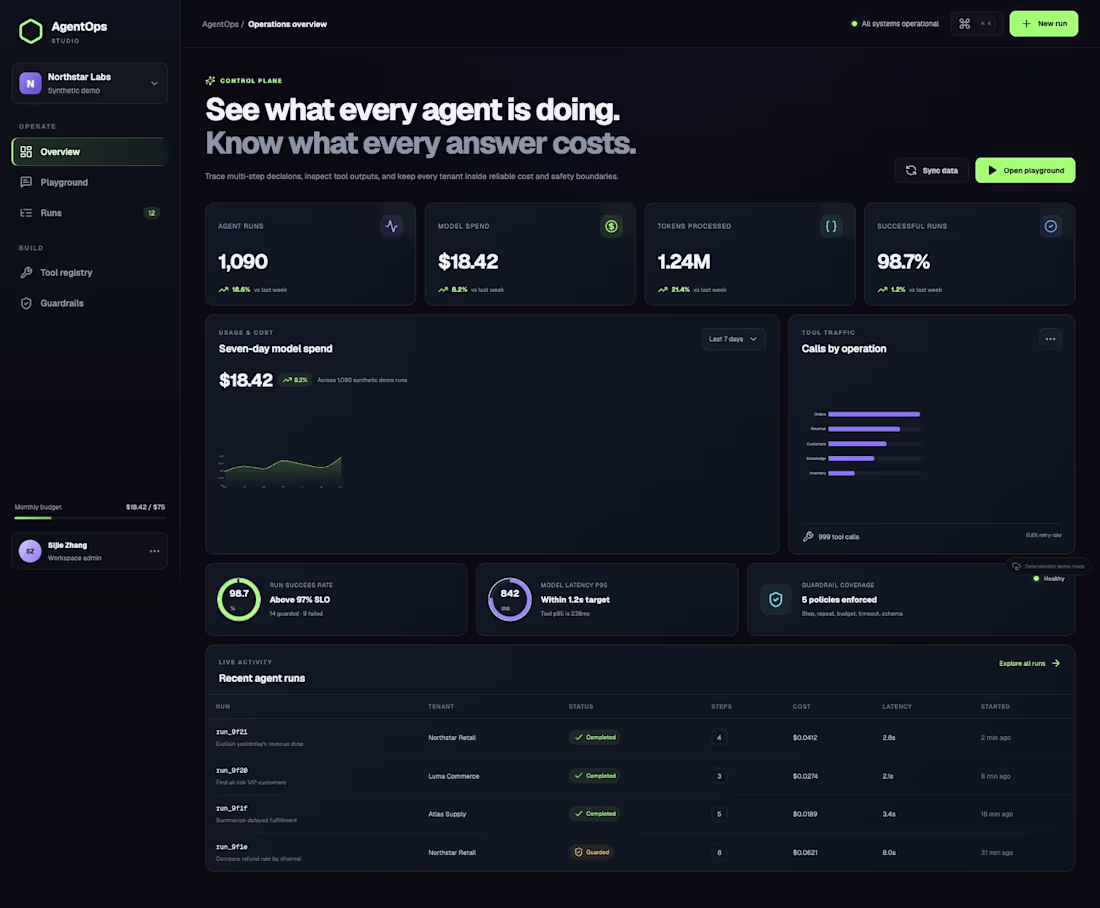The height and width of the screenshot is (908, 1100).
Task: Click the Atlas Supply tenant cell
Action: point(447,814)
